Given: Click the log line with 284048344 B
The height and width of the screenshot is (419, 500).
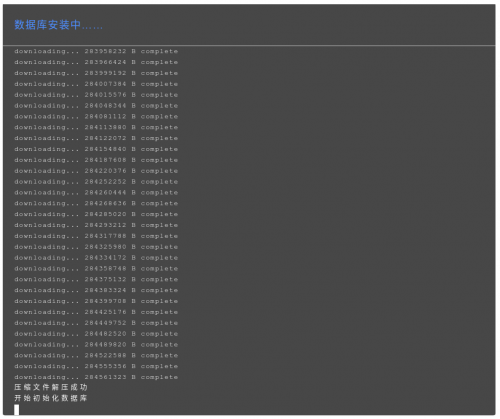Looking at the screenshot, I should pyautogui.click(x=96, y=106).
